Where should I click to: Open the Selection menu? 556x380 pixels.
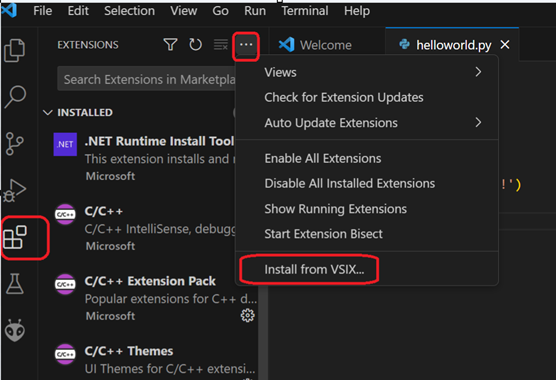point(129,11)
